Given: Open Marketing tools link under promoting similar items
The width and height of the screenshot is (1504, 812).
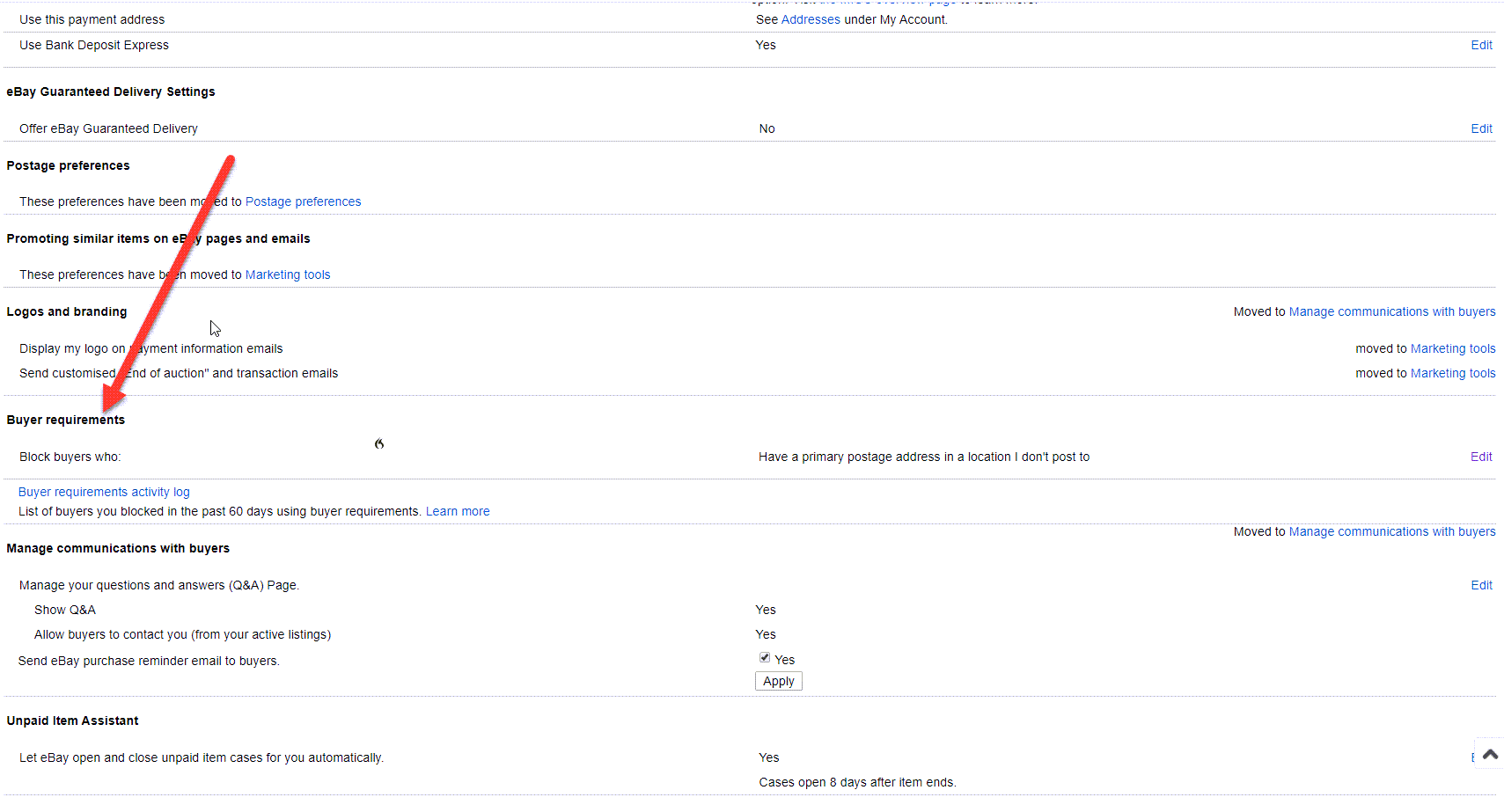Looking at the screenshot, I should point(288,274).
